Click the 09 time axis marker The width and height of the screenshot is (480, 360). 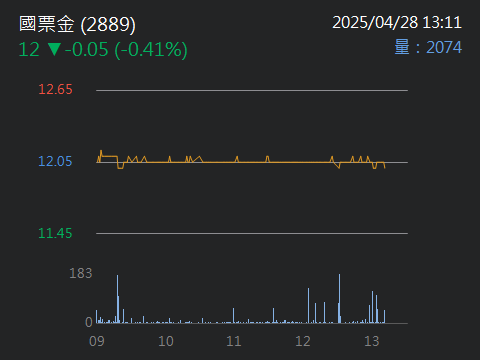click(97, 341)
